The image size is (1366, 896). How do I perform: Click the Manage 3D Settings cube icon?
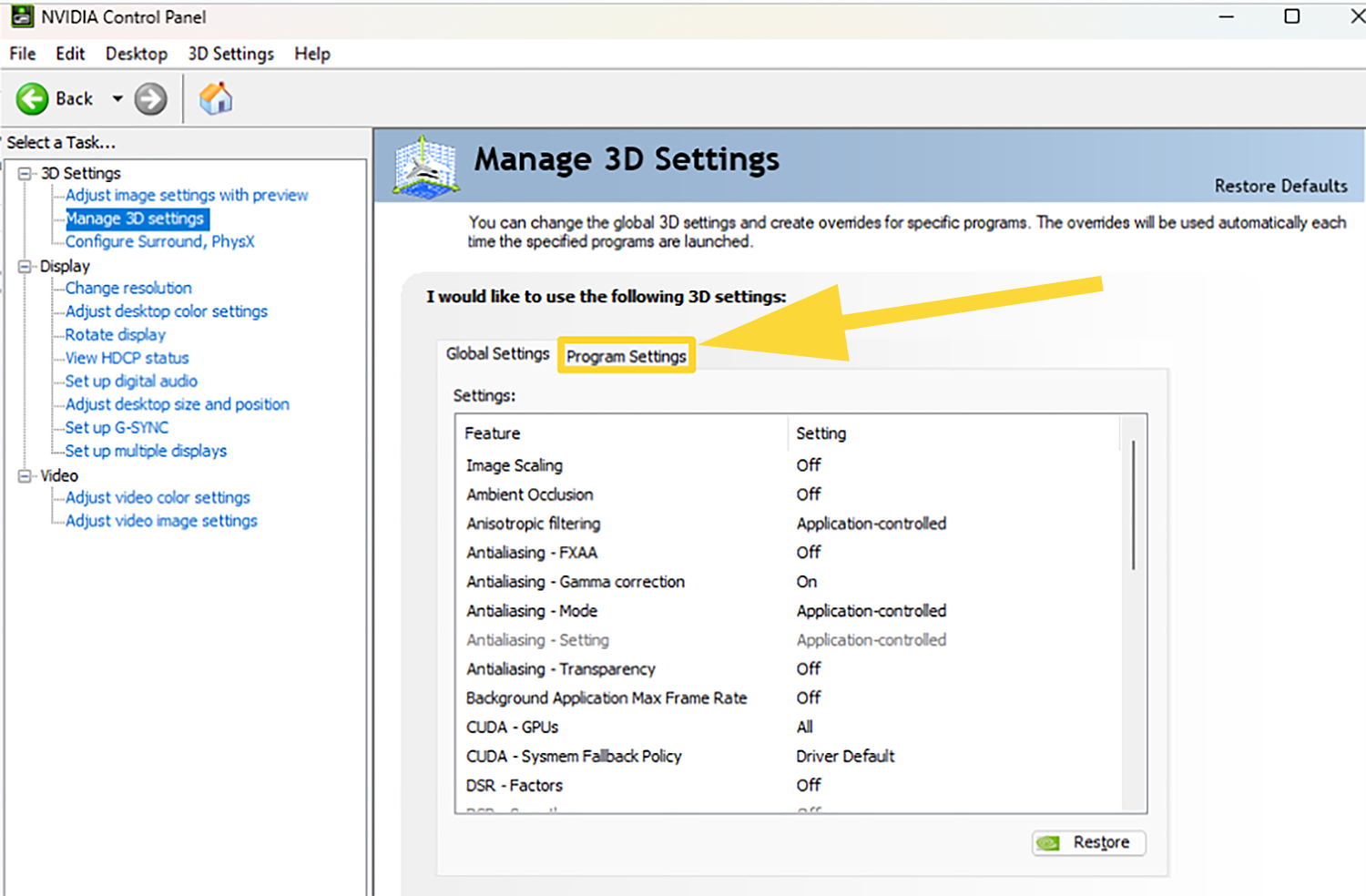click(424, 167)
